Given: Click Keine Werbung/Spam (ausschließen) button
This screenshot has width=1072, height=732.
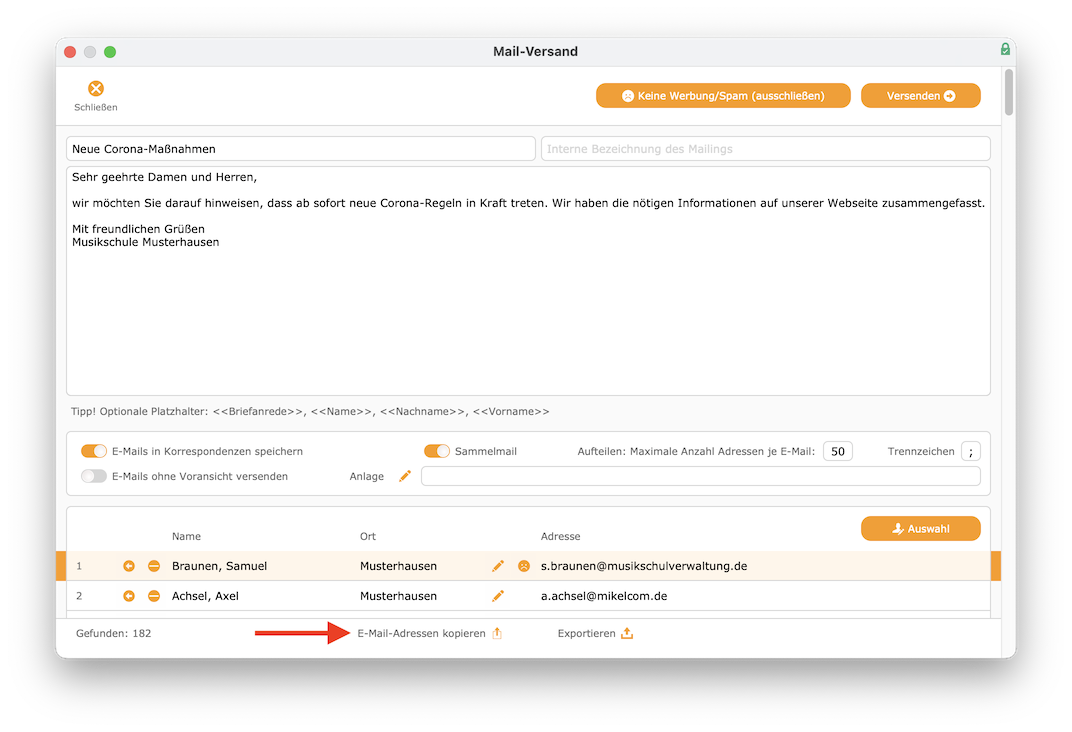Looking at the screenshot, I should click(723, 96).
